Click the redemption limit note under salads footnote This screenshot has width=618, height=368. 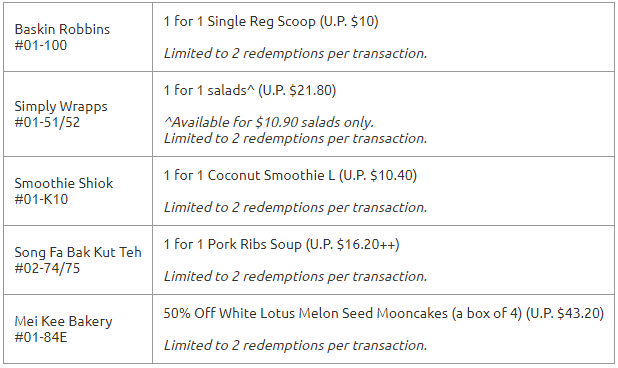[295, 138]
